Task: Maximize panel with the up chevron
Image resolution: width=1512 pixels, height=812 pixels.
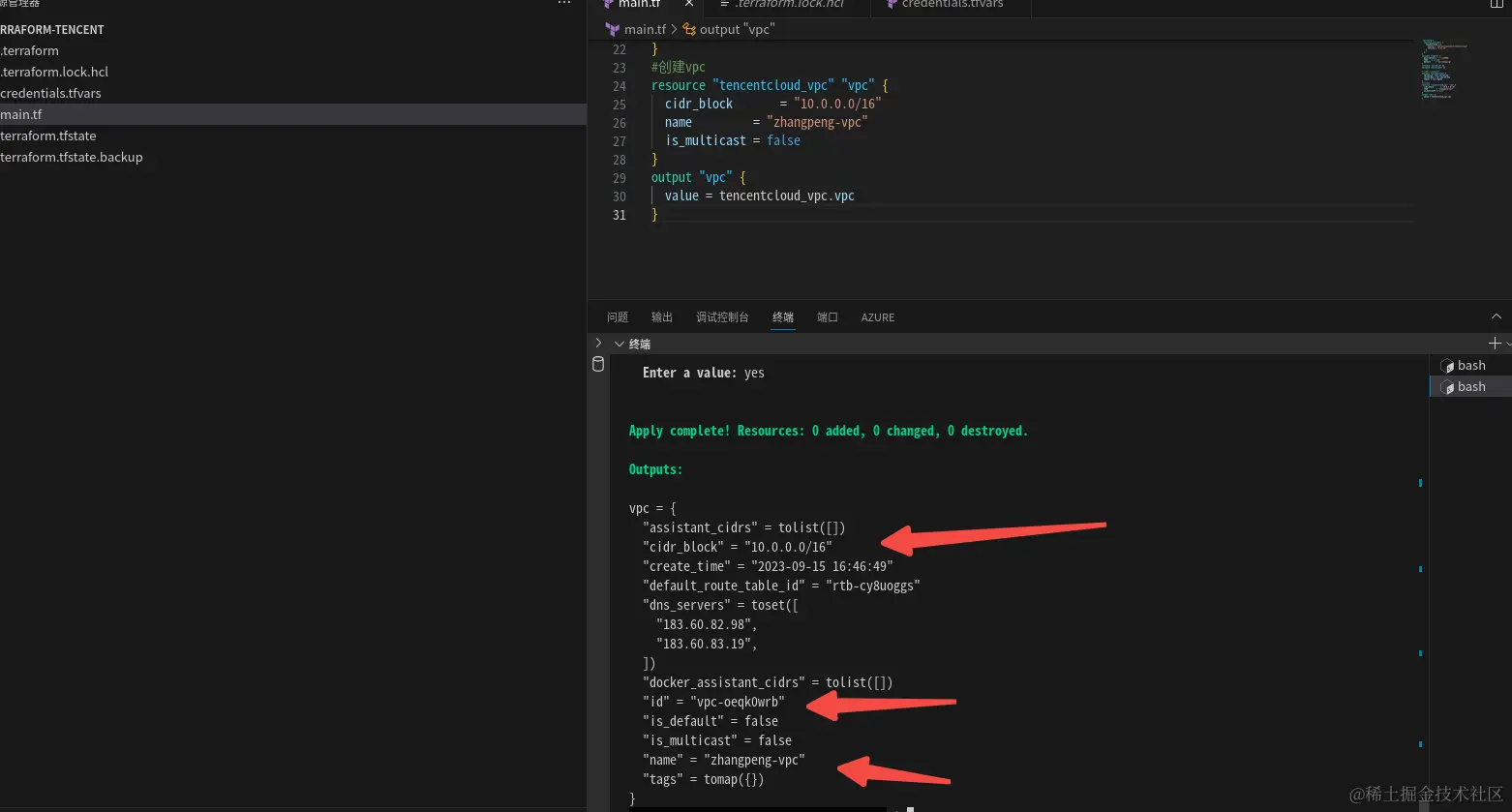Action: click(x=1497, y=316)
